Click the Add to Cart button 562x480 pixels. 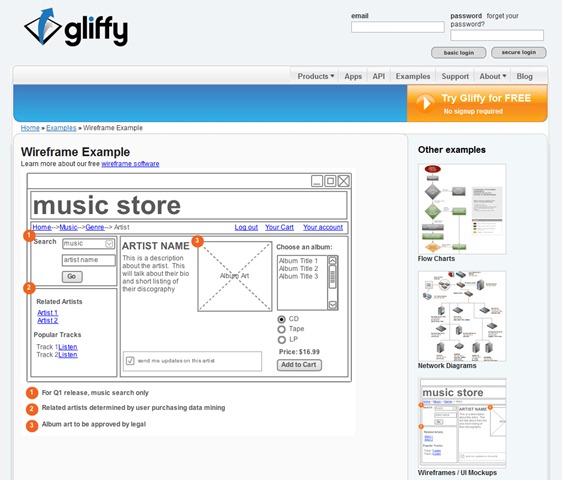299,365
